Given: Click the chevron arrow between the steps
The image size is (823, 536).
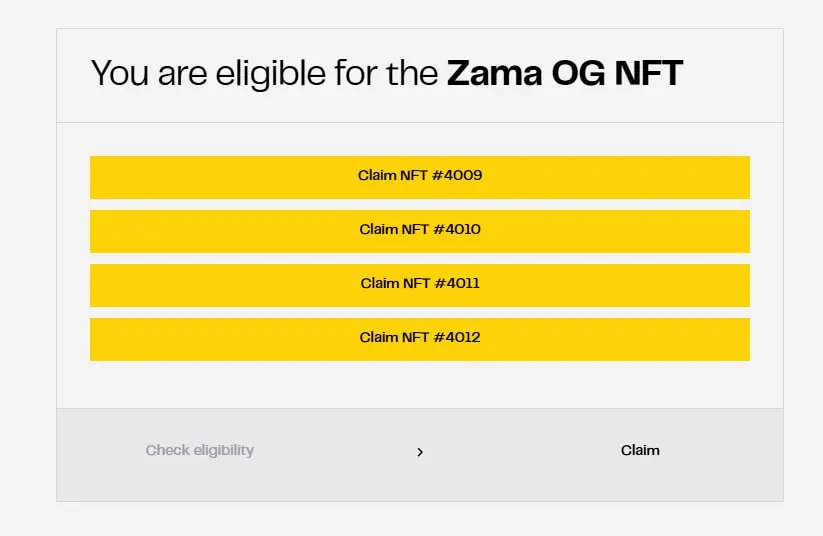Looking at the screenshot, I should tap(420, 452).
